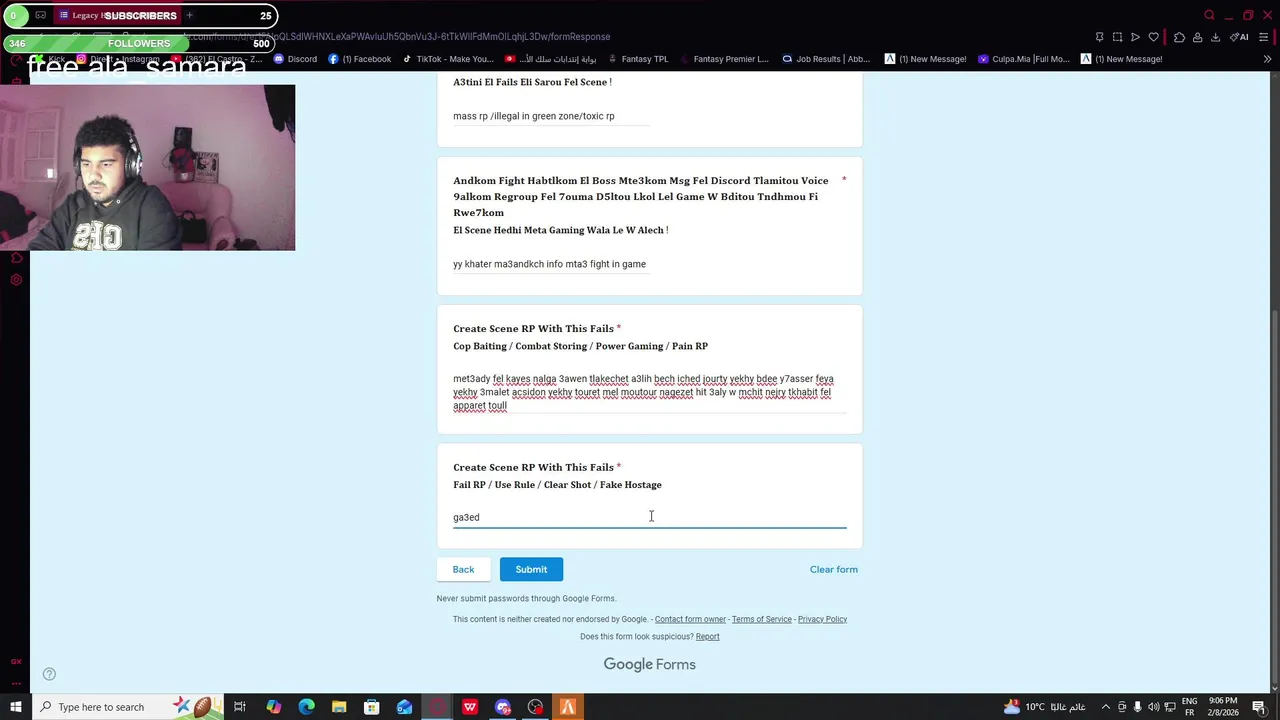Open the sidebar three-dots more icon
This screenshot has width=1280, height=720.
[x=16, y=683]
